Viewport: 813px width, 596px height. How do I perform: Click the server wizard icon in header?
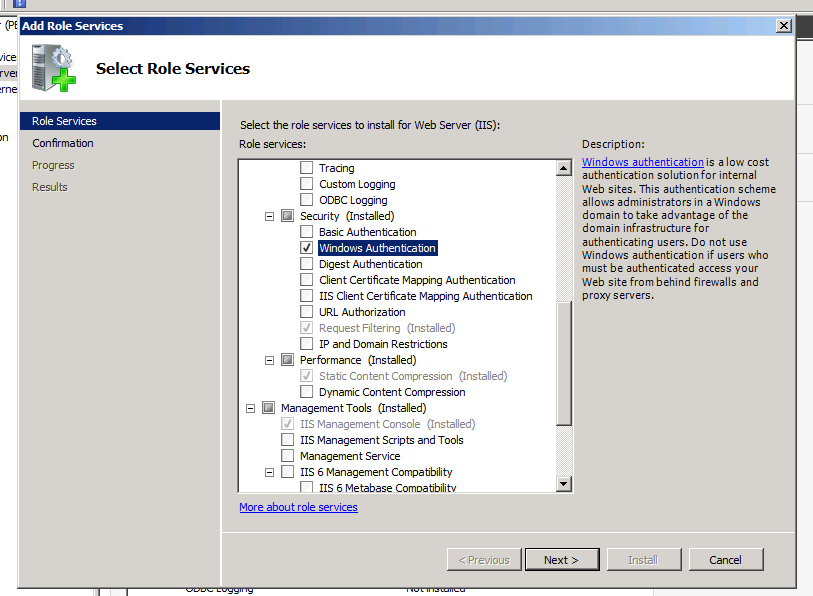coord(54,69)
